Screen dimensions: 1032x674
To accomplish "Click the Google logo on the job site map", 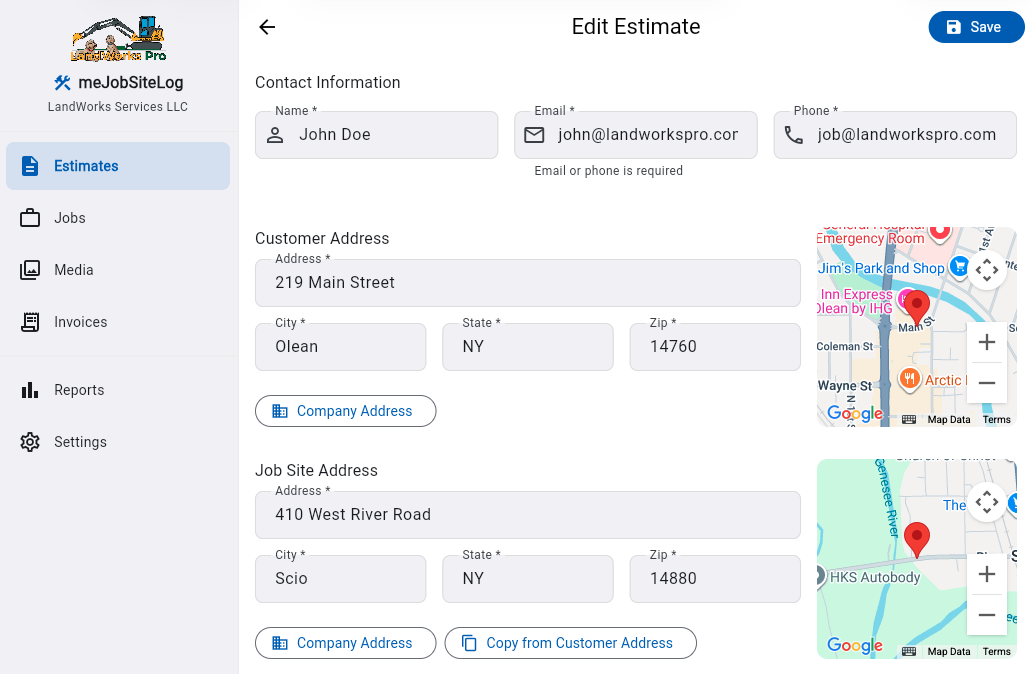I will pyautogui.click(x=854, y=646).
